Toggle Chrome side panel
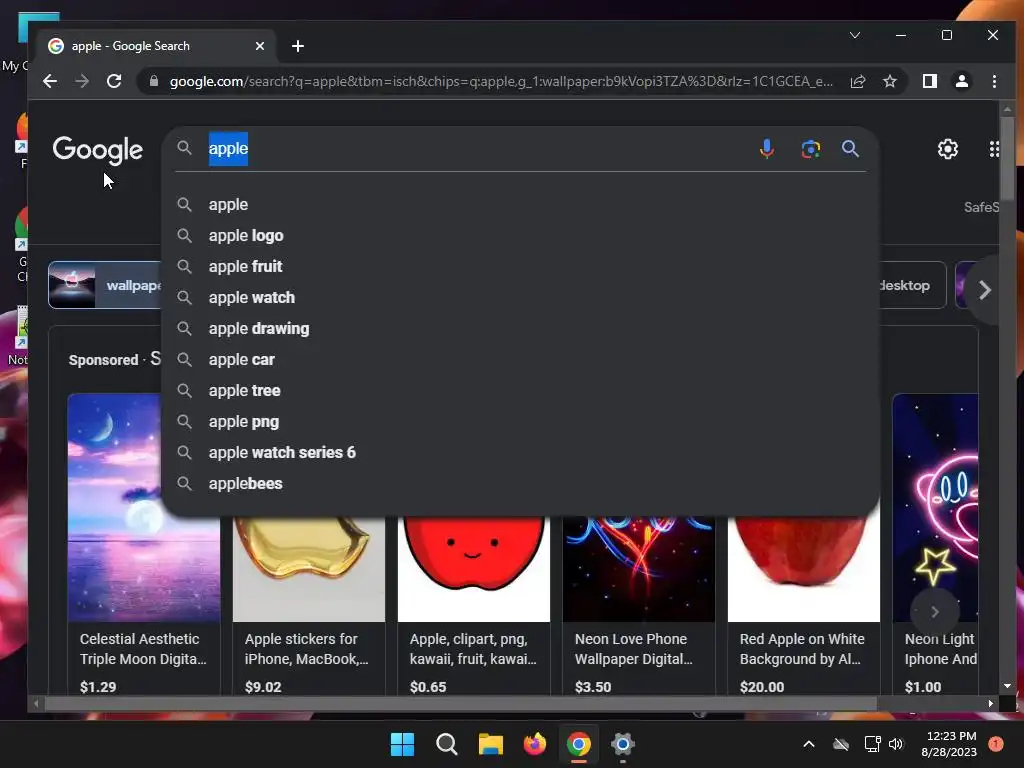 point(929,81)
